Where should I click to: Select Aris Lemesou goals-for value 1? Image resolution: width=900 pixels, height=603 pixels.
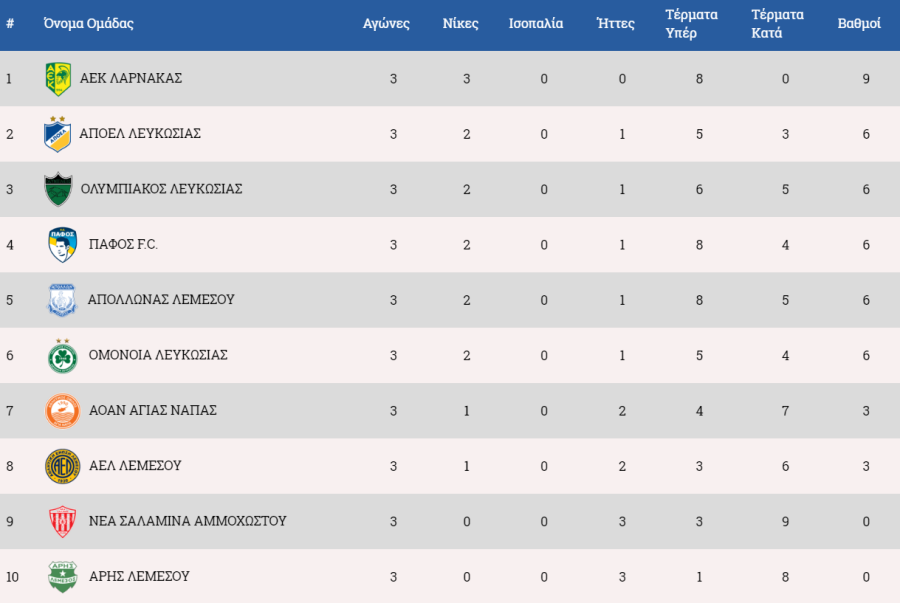coord(699,577)
